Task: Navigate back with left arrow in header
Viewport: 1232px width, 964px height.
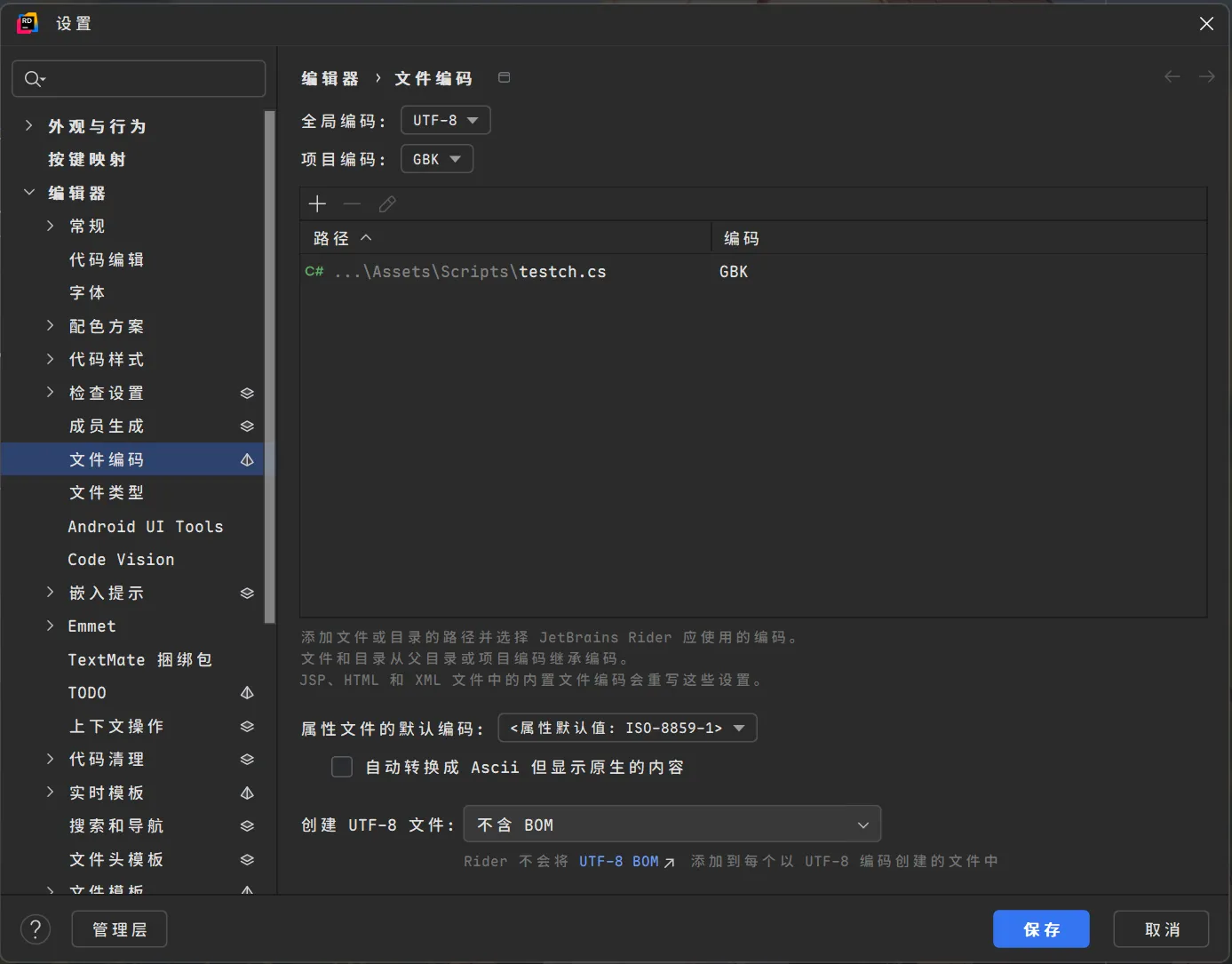Action: point(1172,76)
